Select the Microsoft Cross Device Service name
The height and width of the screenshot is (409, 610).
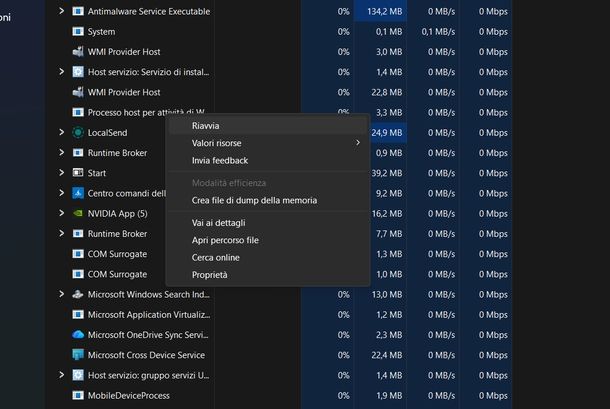point(146,355)
